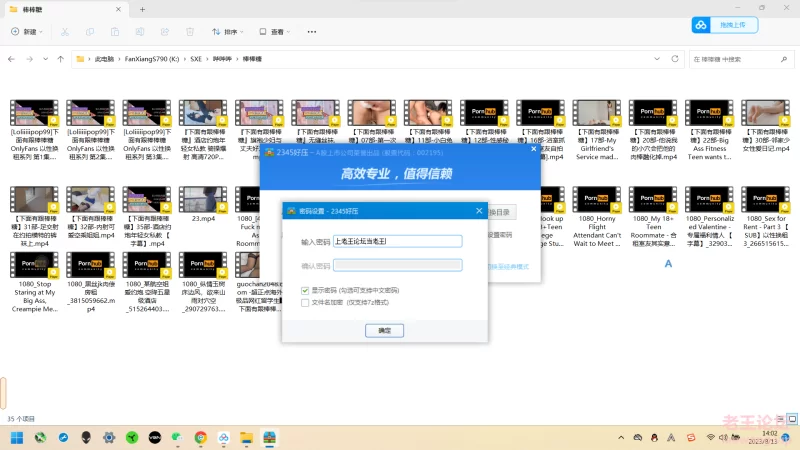Show hidden tray icons chevron
The image size is (800, 450).
coord(621,437)
